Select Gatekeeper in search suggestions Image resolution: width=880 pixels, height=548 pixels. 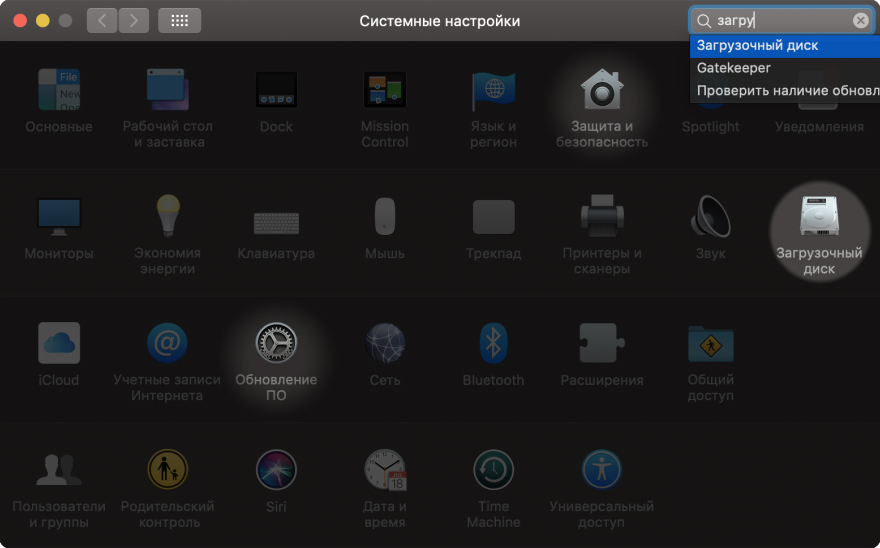734,68
